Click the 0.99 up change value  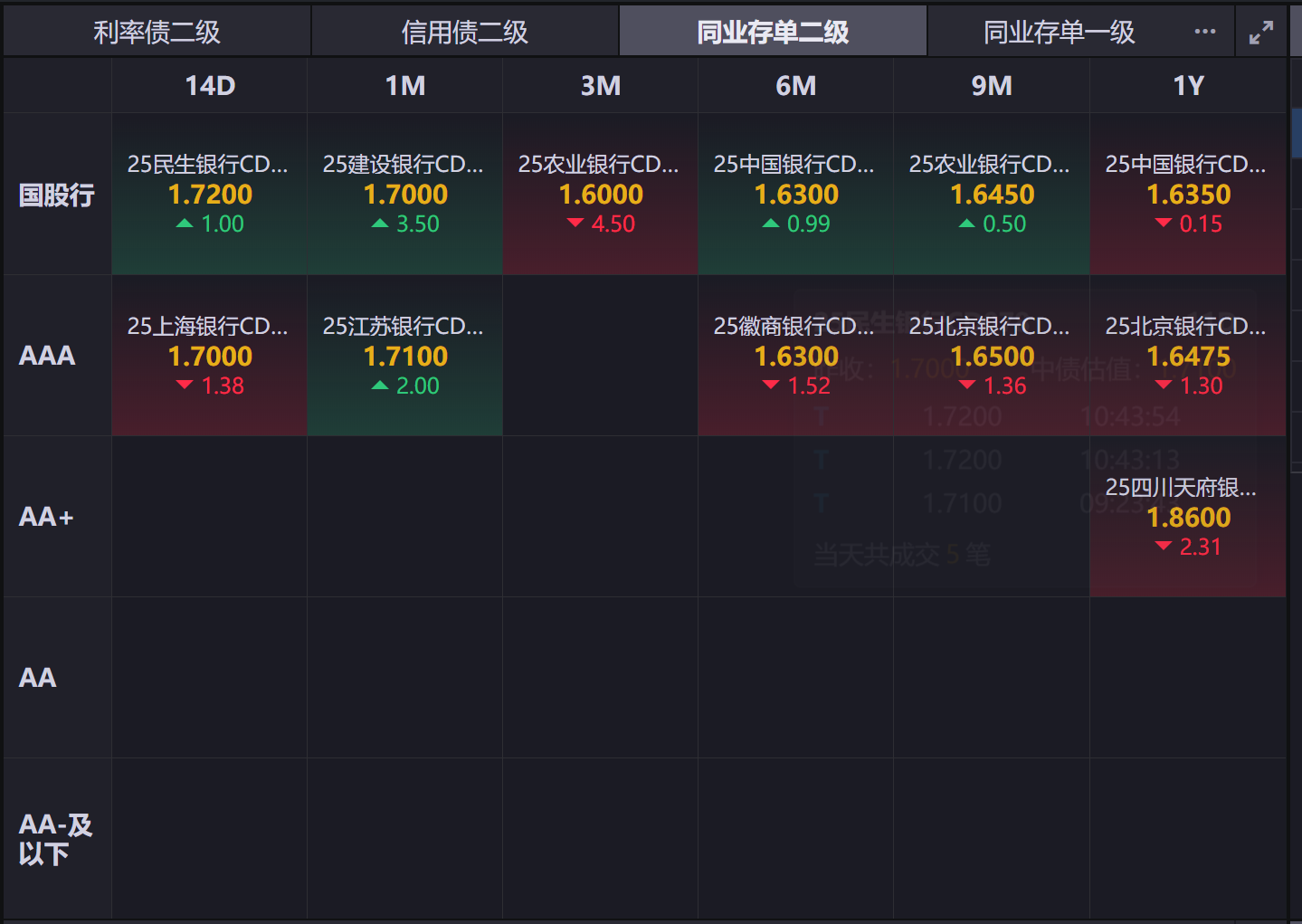pos(808,224)
